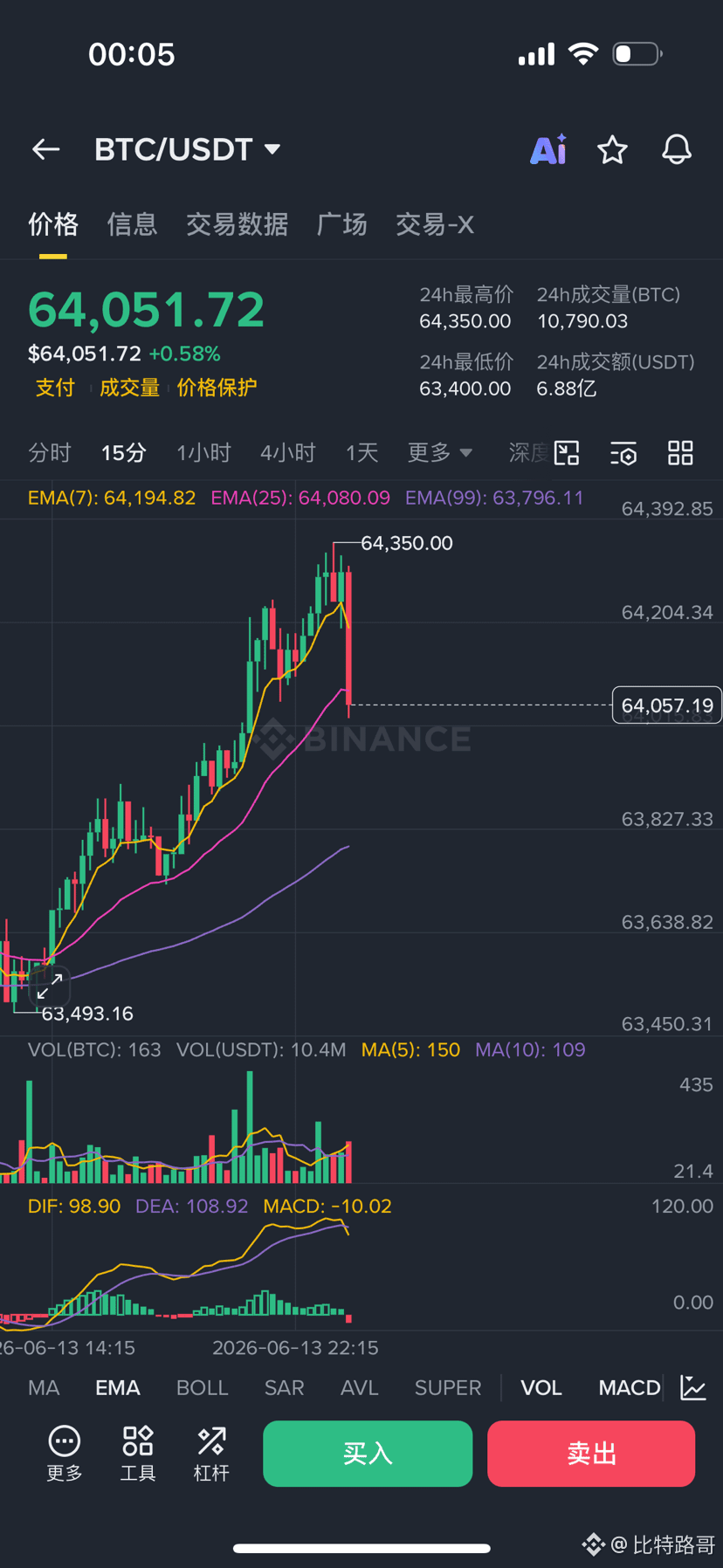Tap the 成交量 tag
Image resolution: width=723 pixels, height=1568 pixels.
click(x=129, y=388)
